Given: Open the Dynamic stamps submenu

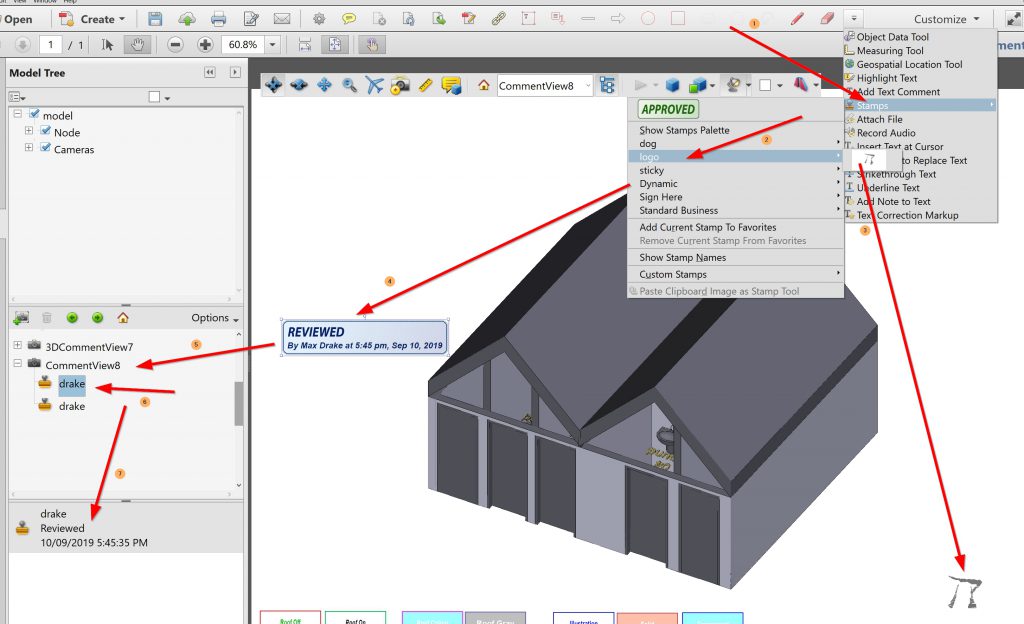Looking at the screenshot, I should point(658,184).
